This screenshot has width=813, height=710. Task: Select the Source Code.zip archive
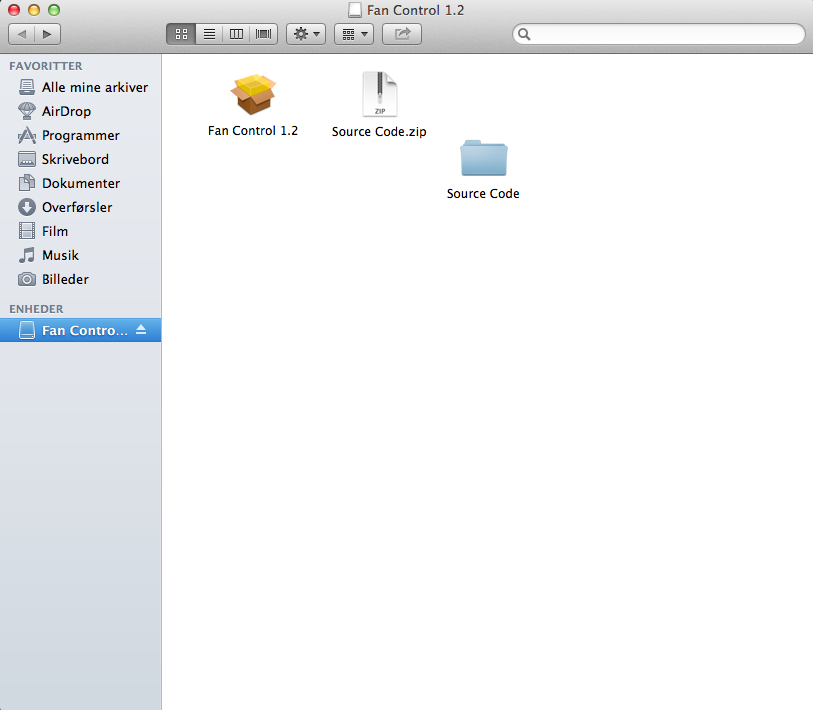tap(378, 93)
